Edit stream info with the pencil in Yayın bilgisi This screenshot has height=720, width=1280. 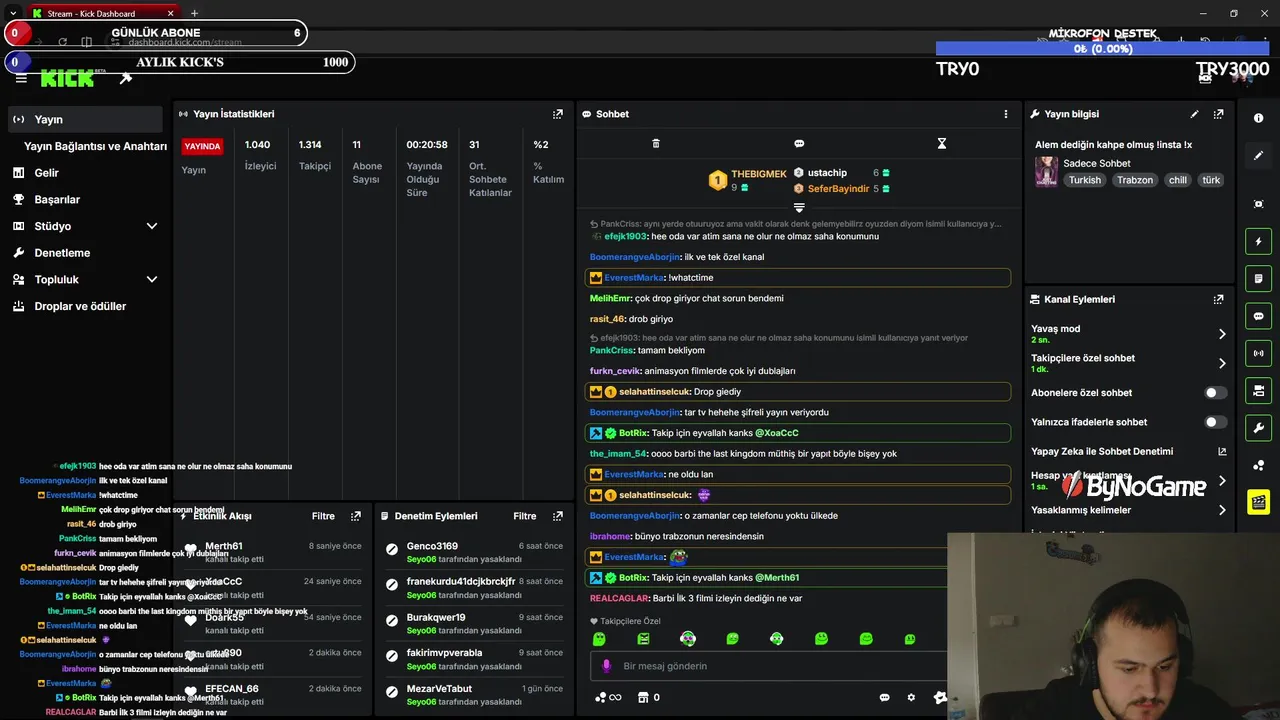click(1194, 114)
